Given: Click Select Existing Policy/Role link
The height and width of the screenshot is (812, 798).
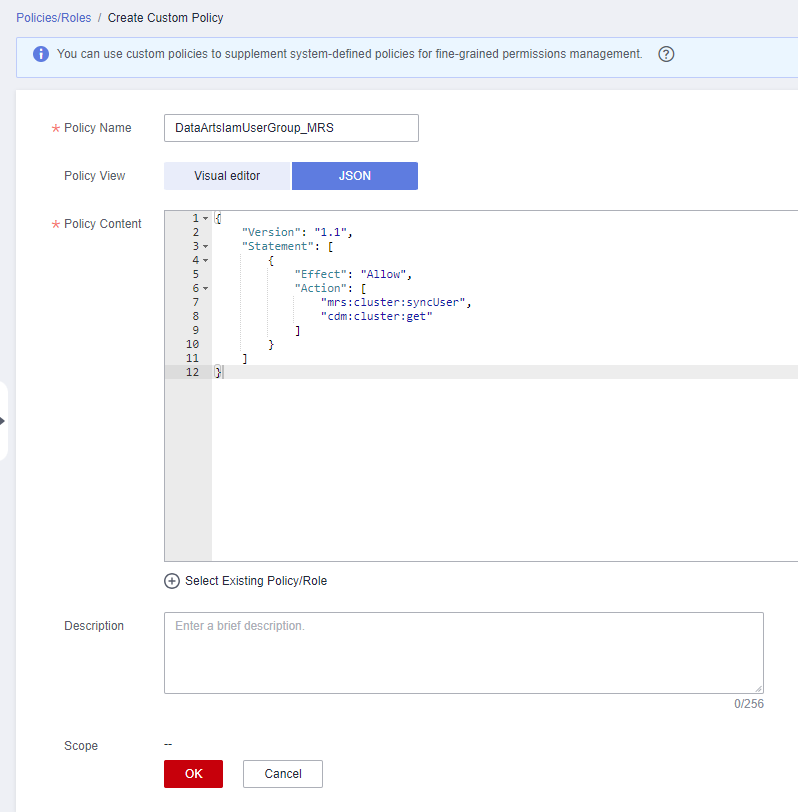Looking at the screenshot, I should tap(256, 581).
